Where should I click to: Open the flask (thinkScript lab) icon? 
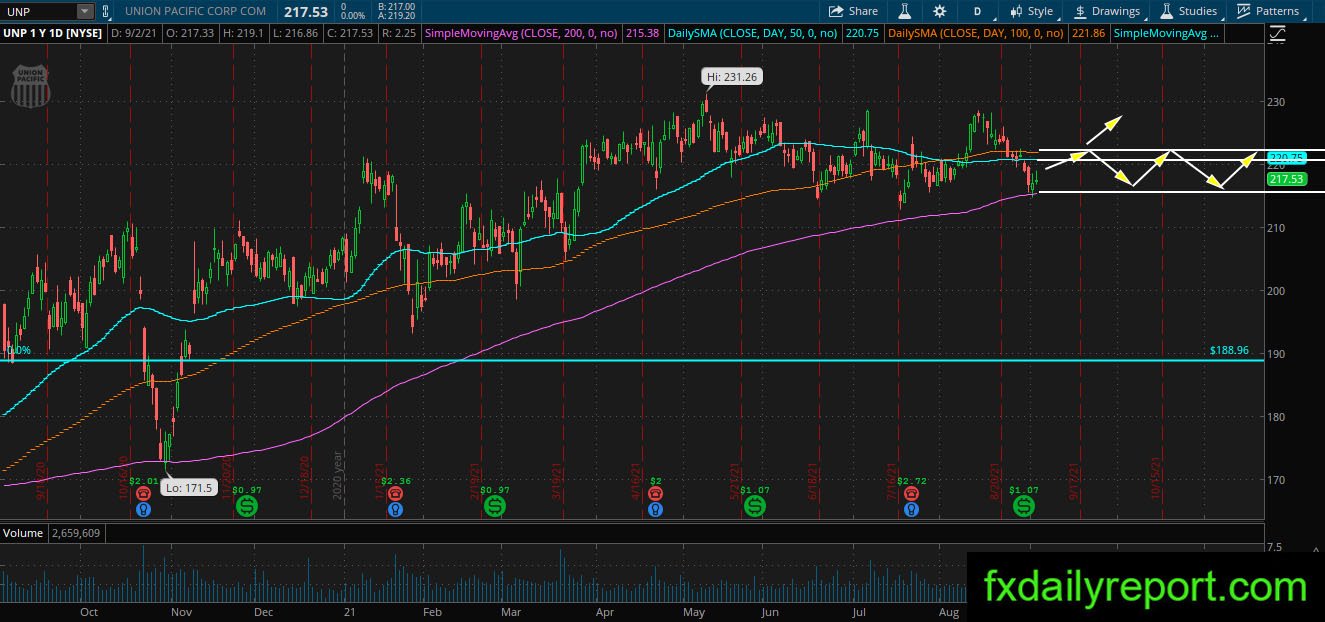pos(905,11)
